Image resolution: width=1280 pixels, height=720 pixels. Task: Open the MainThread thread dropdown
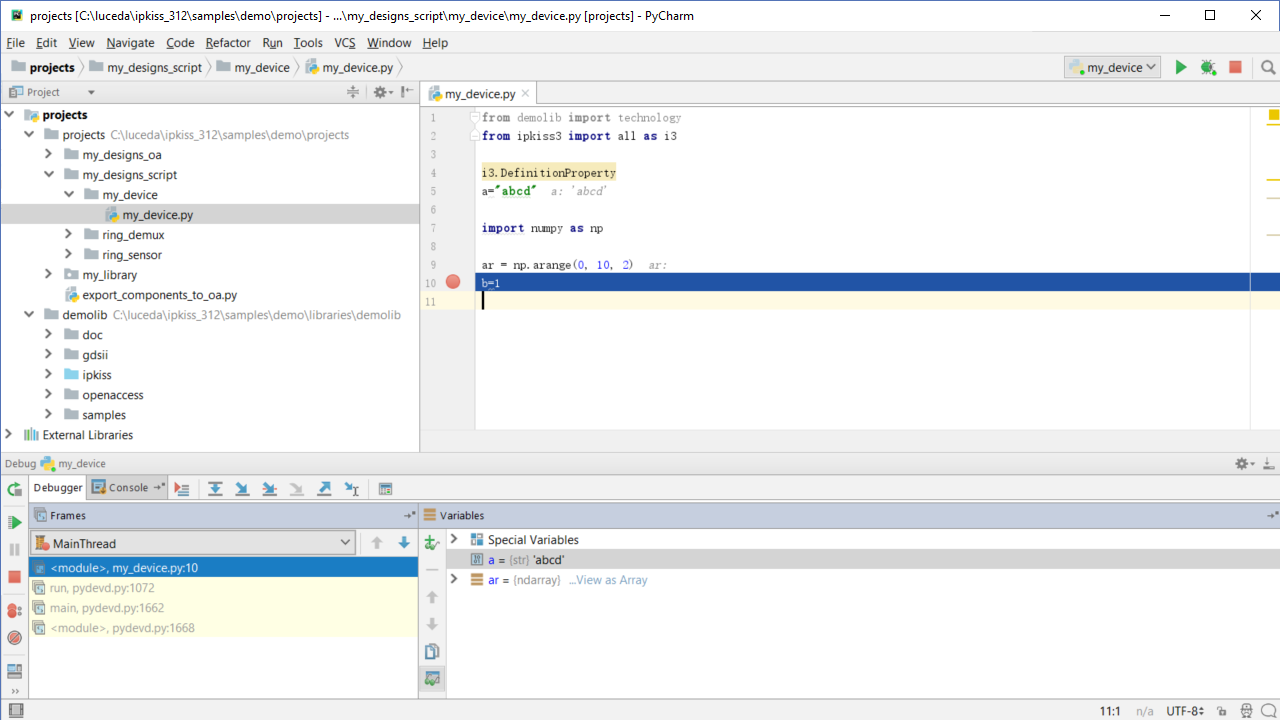193,543
